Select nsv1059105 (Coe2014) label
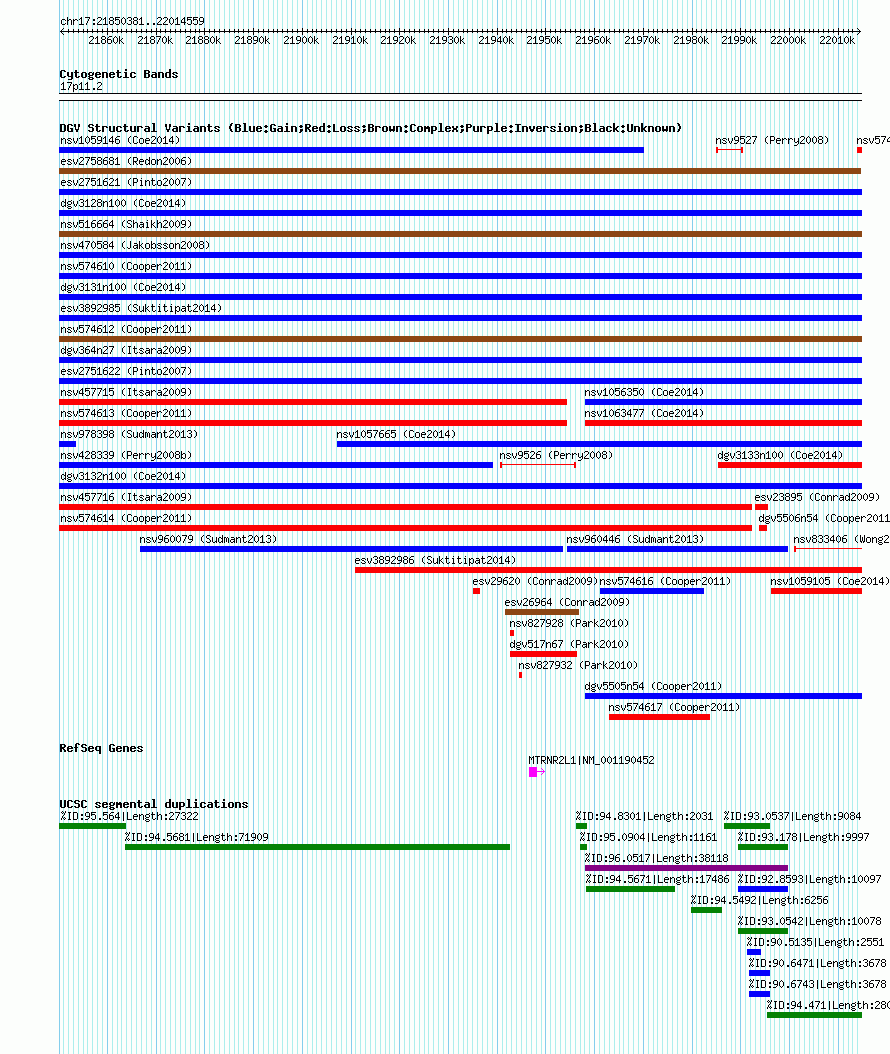890x1054 pixels. coord(830,581)
